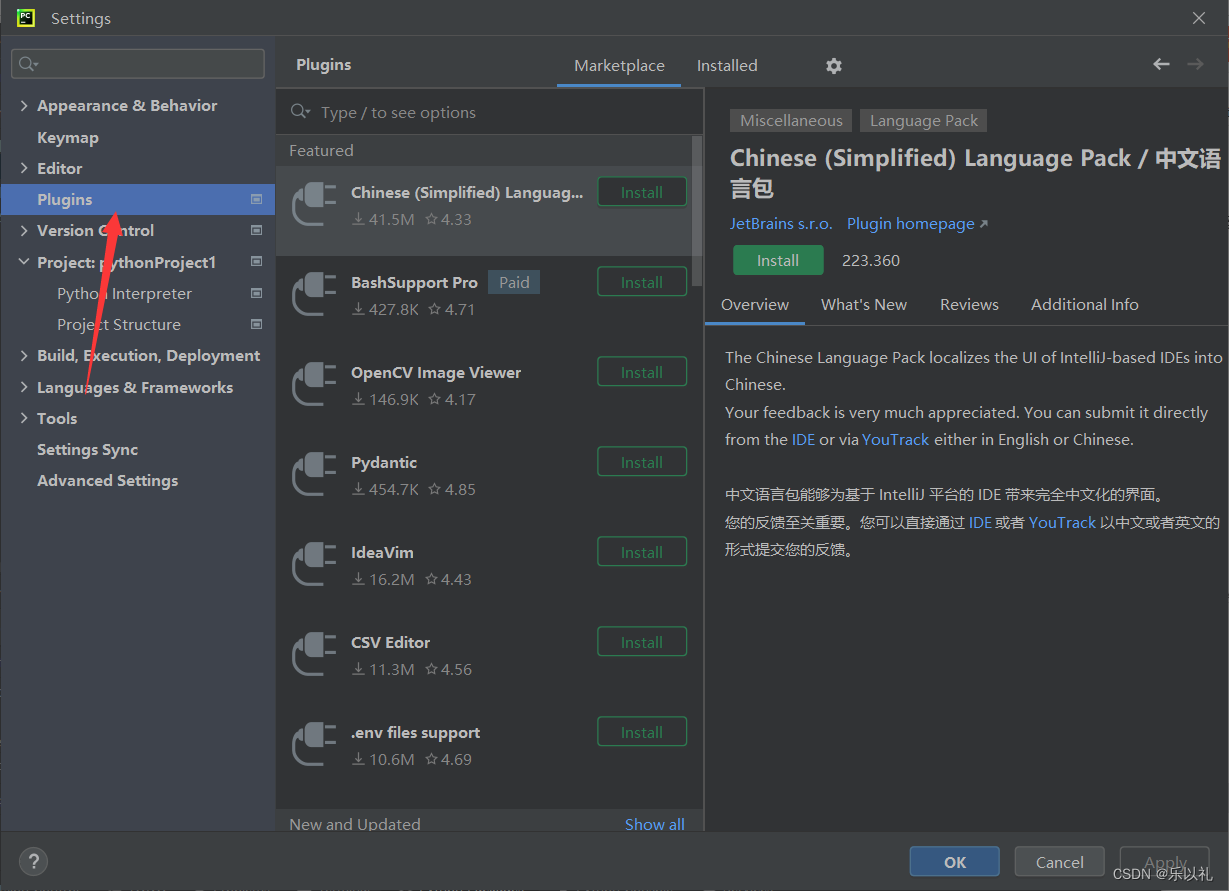Collapse Project: pythonProject1 node

[x=24, y=262]
